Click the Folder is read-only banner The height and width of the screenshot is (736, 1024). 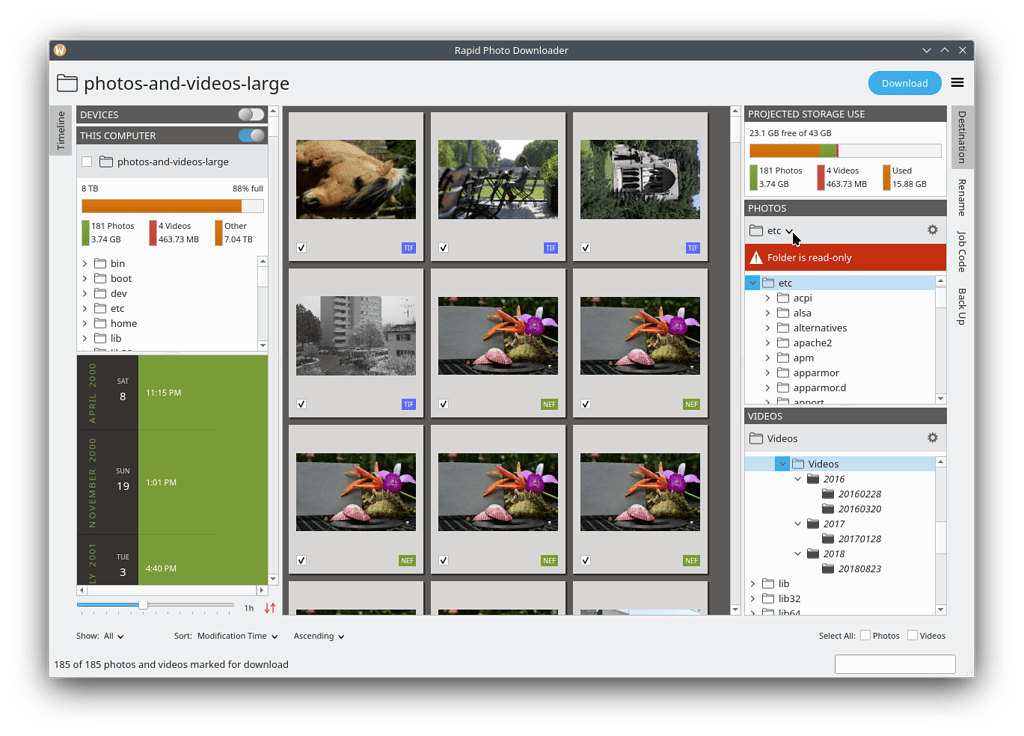pos(845,257)
